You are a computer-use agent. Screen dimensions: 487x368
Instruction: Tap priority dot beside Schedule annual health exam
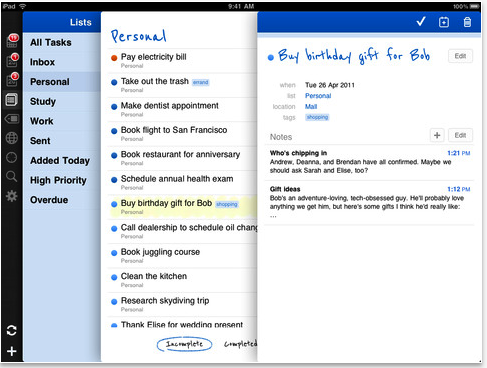click(114, 180)
